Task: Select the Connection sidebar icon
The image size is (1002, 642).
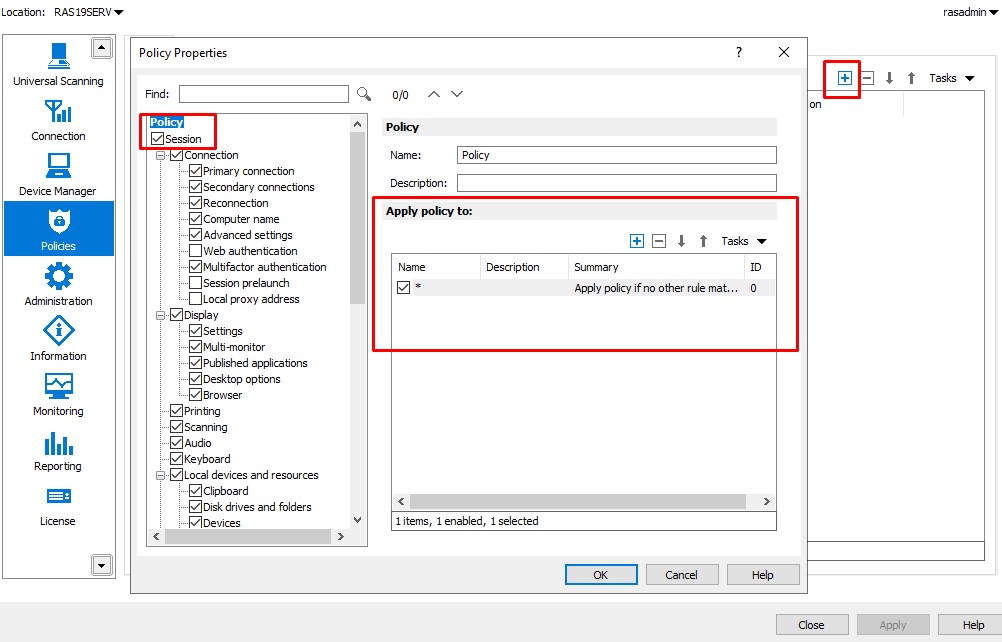Action: pyautogui.click(x=58, y=118)
